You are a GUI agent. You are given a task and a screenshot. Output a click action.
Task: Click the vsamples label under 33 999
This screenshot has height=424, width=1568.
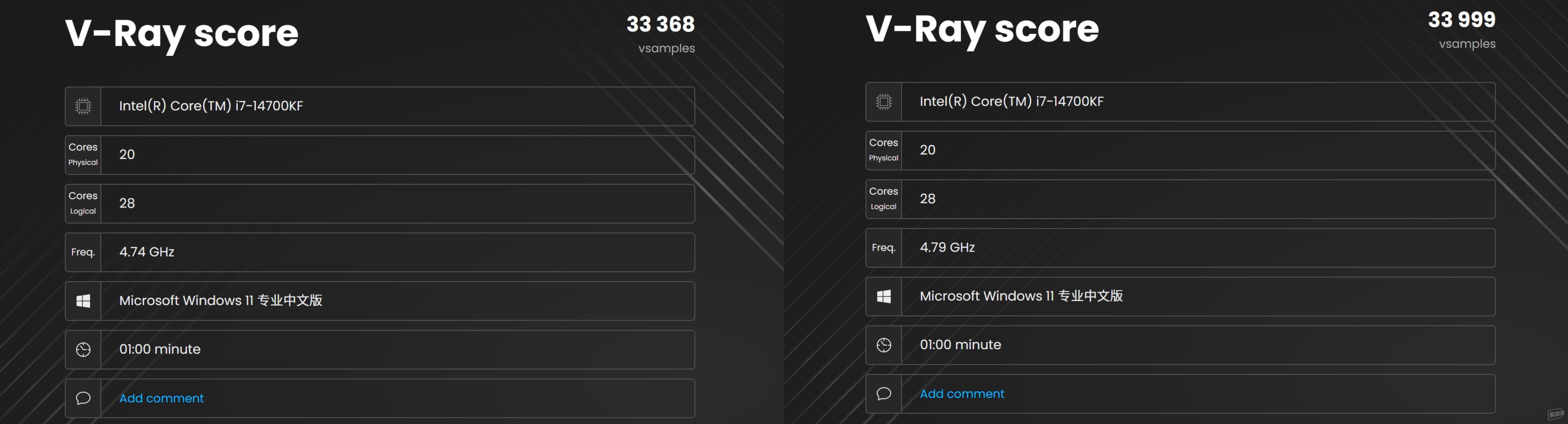pos(1467,44)
